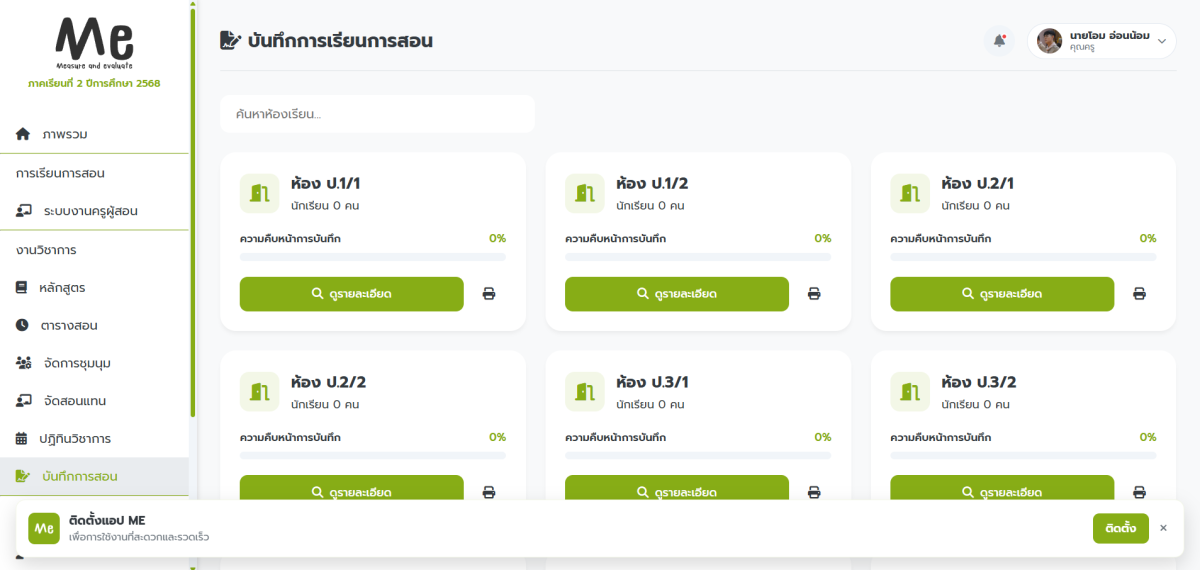Open the หลักสูตร curriculum menu
This screenshot has height=570, width=1200.
point(62,288)
